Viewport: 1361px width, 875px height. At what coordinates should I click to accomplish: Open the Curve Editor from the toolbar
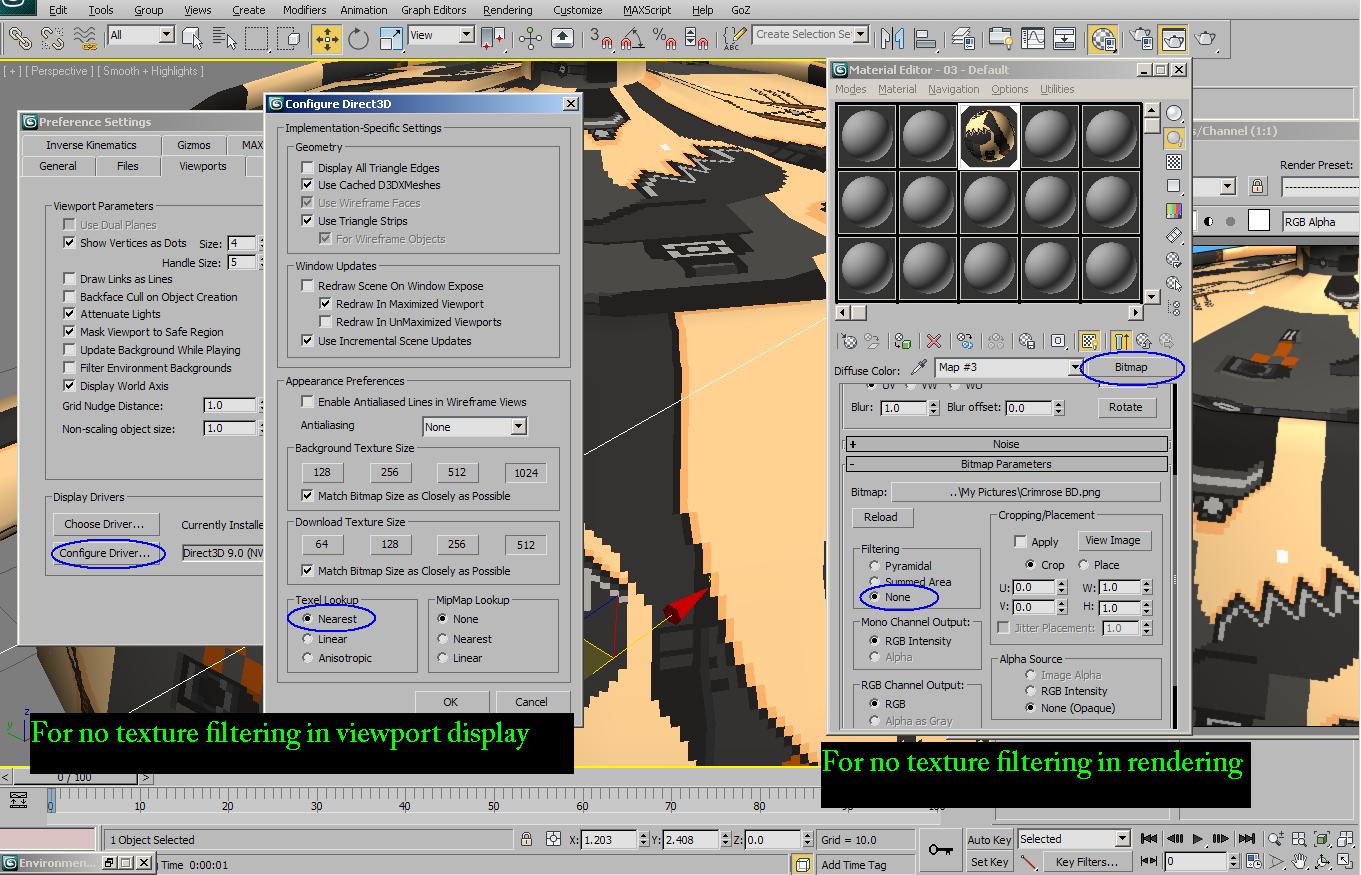click(1032, 39)
